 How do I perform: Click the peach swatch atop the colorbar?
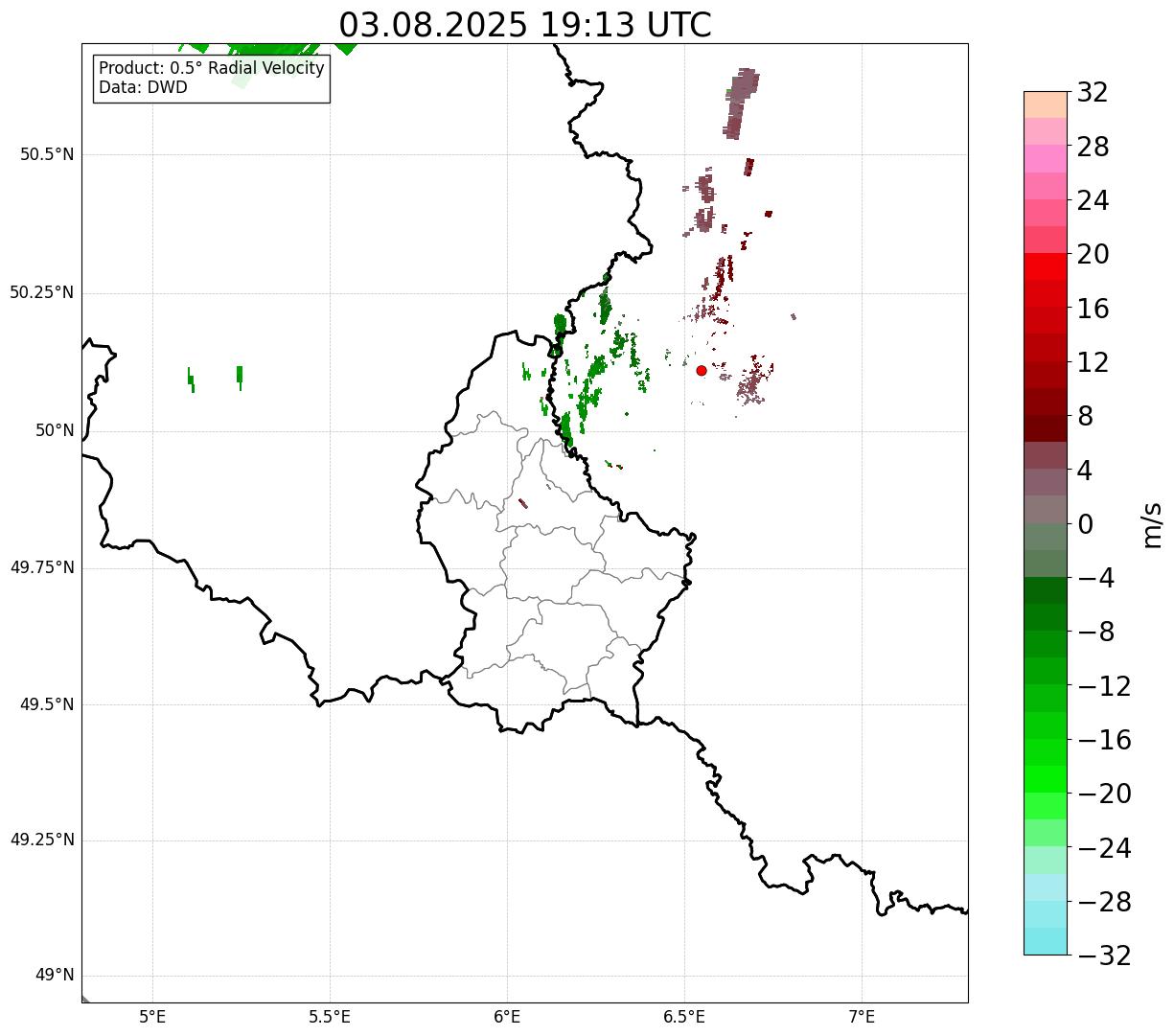point(1046,104)
